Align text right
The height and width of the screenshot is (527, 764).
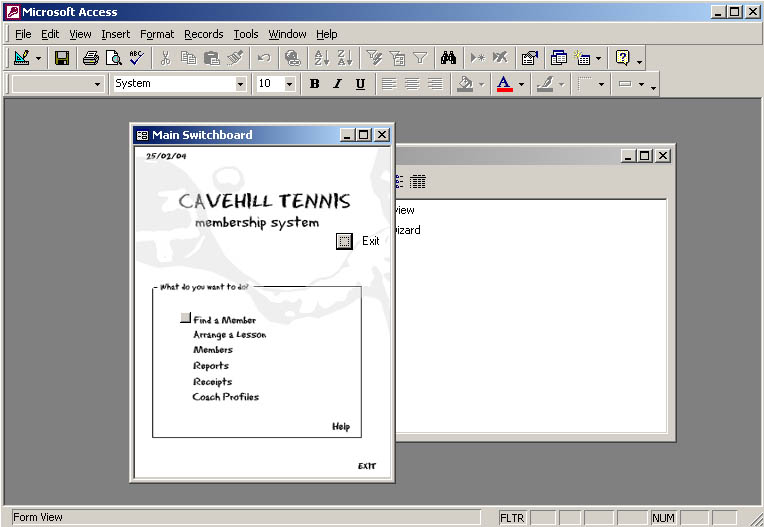coord(435,84)
